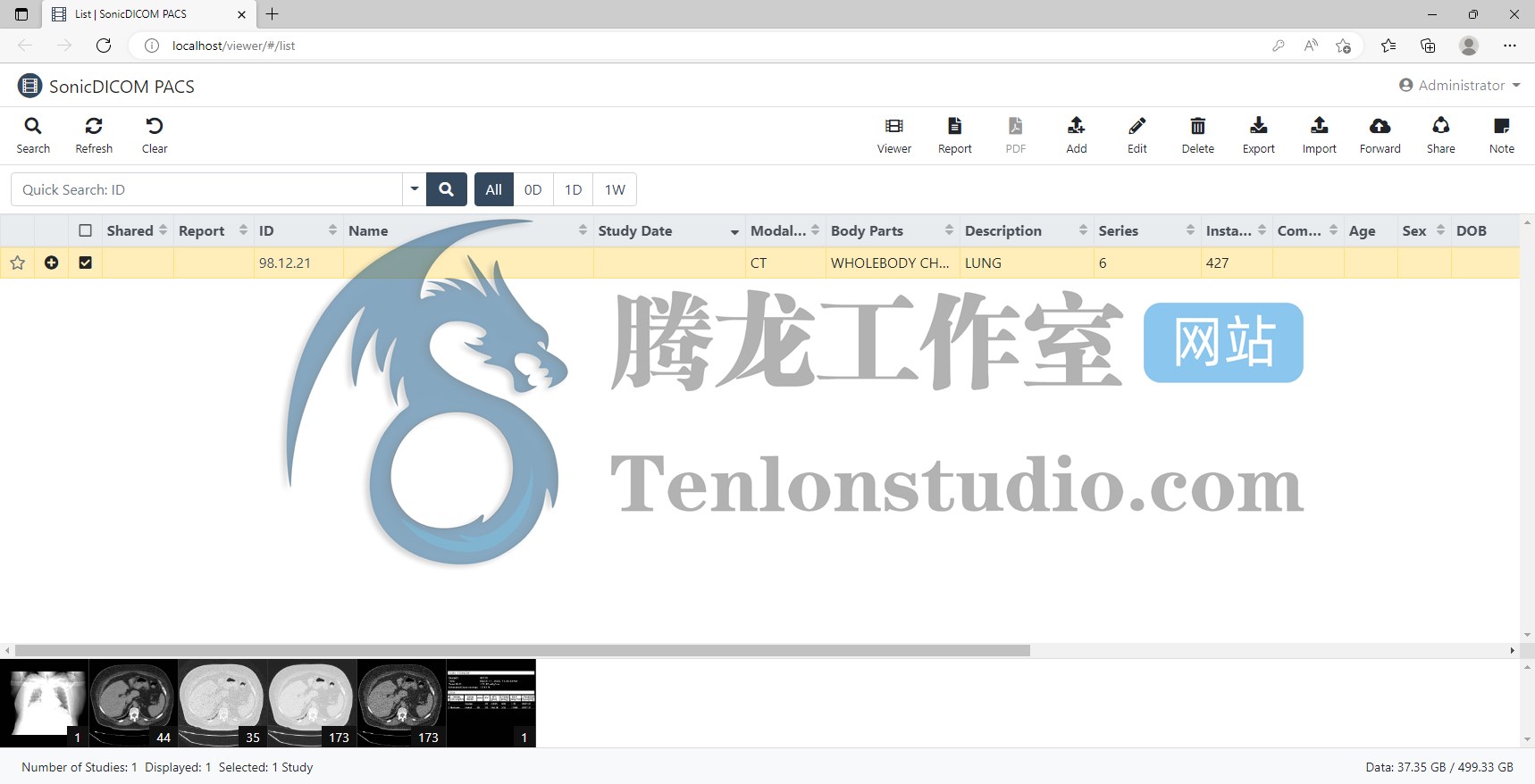
Task: Open the Quick Search field dropdown
Action: pos(414,189)
